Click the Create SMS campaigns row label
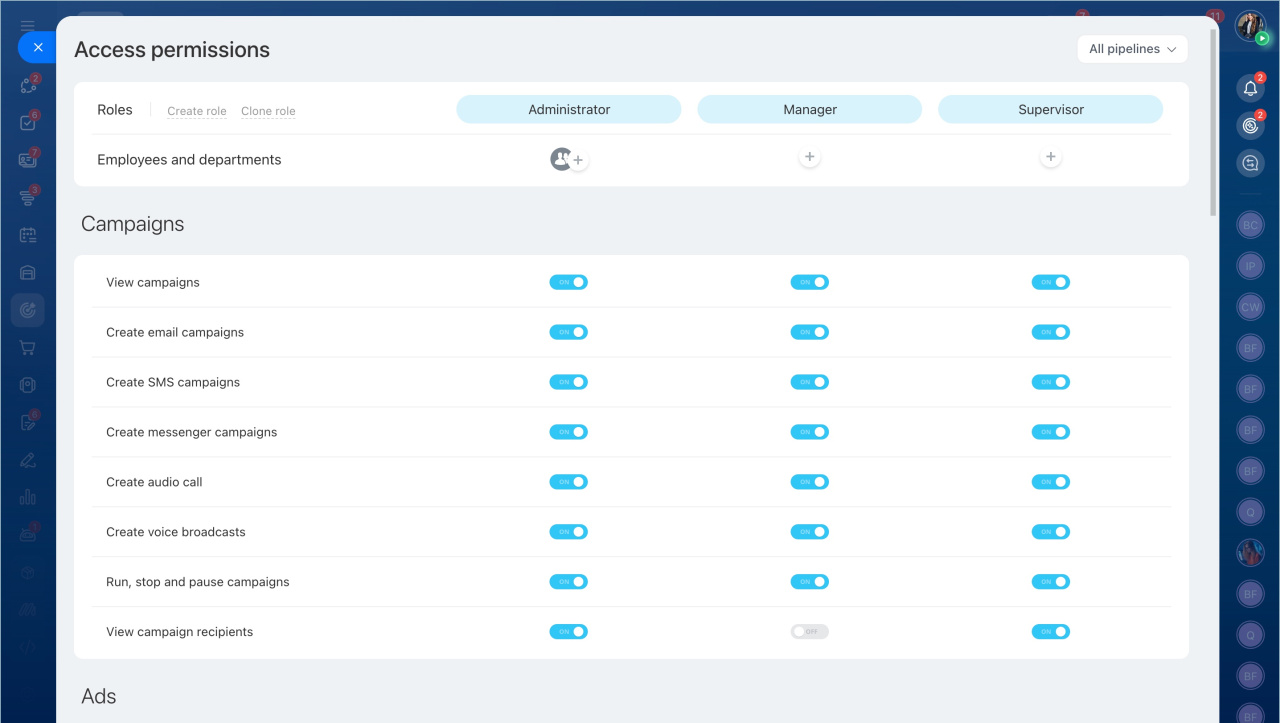This screenshot has height=723, width=1280. (173, 382)
